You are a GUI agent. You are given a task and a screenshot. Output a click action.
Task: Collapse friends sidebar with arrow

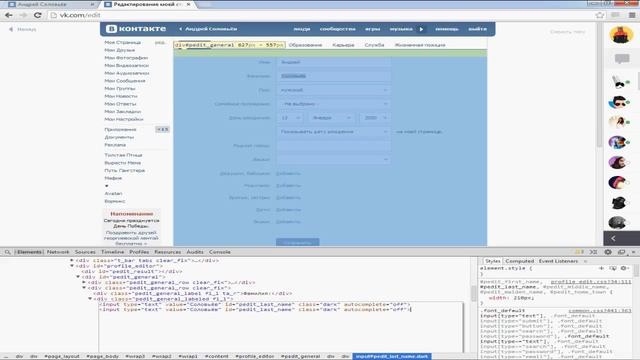tap(613, 238)
